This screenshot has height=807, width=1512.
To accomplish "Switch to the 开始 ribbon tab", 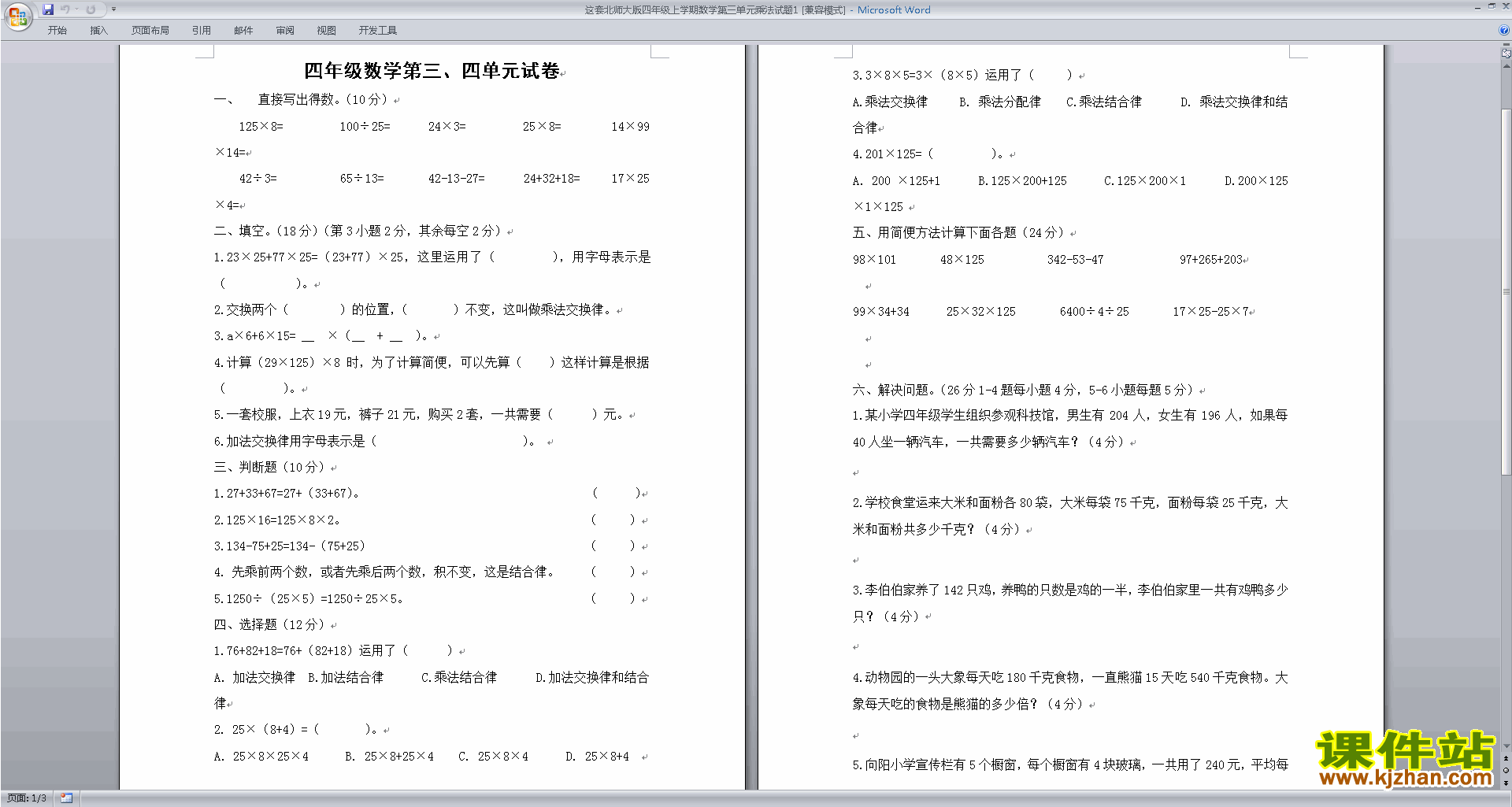I will (x=57, y=31).
